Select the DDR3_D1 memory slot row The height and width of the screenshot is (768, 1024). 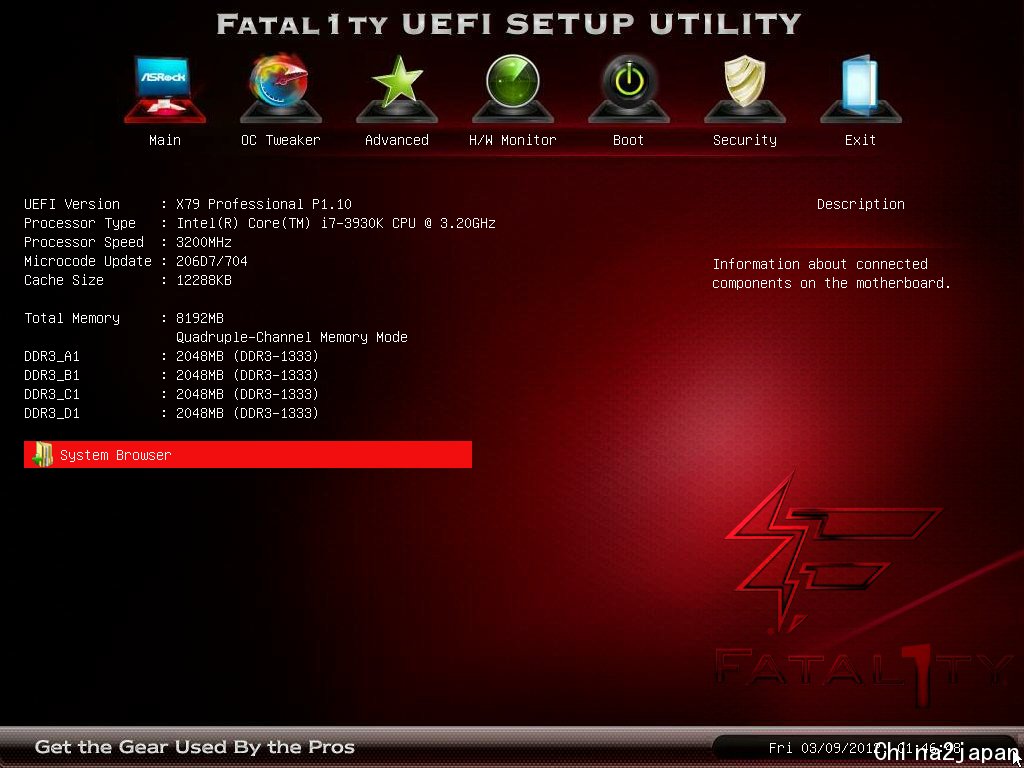pos(171,413)
